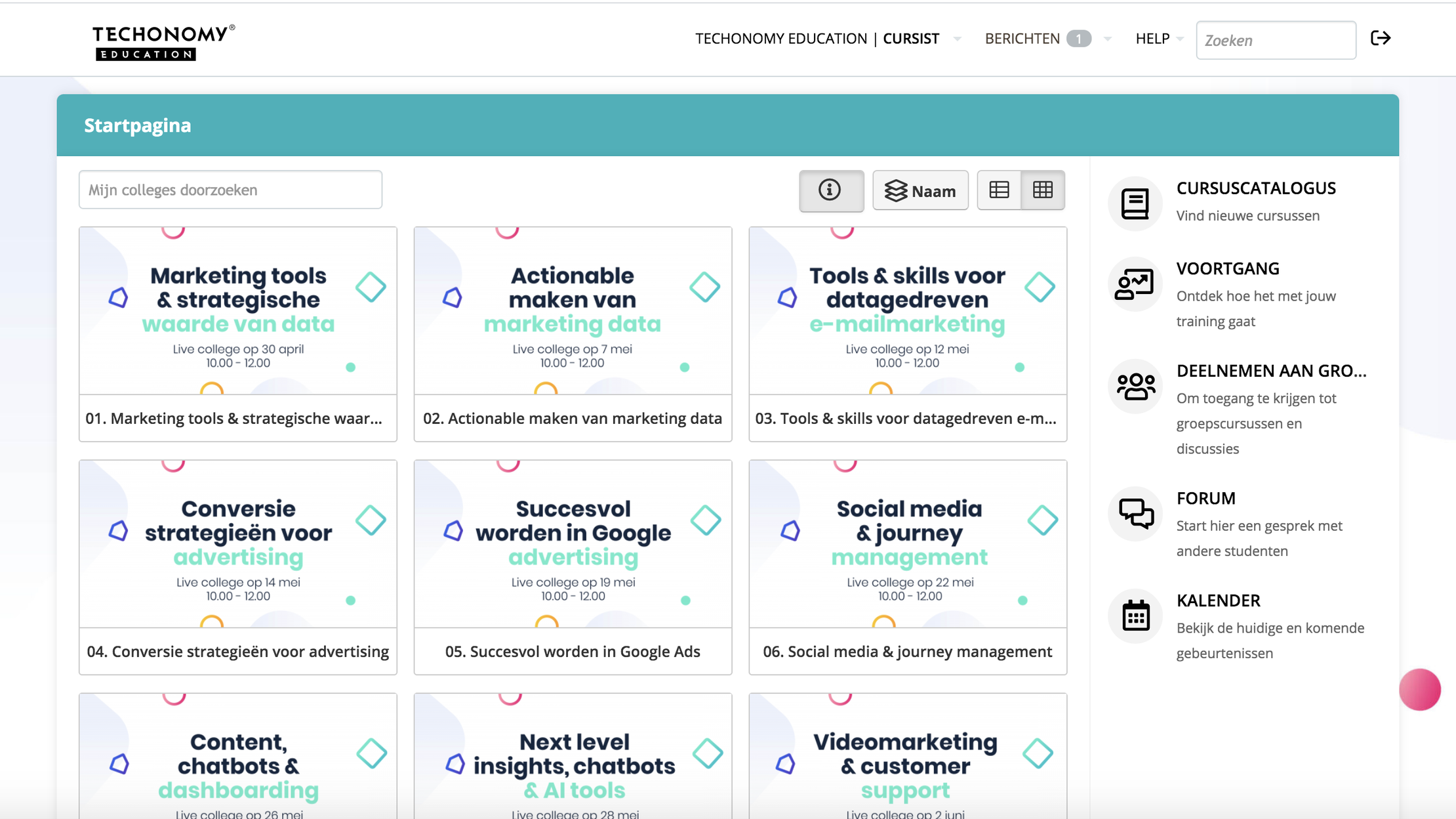Click the Naam sort layers icon
This screenshot has height=819, width=1456.
[x=895, y=190]
